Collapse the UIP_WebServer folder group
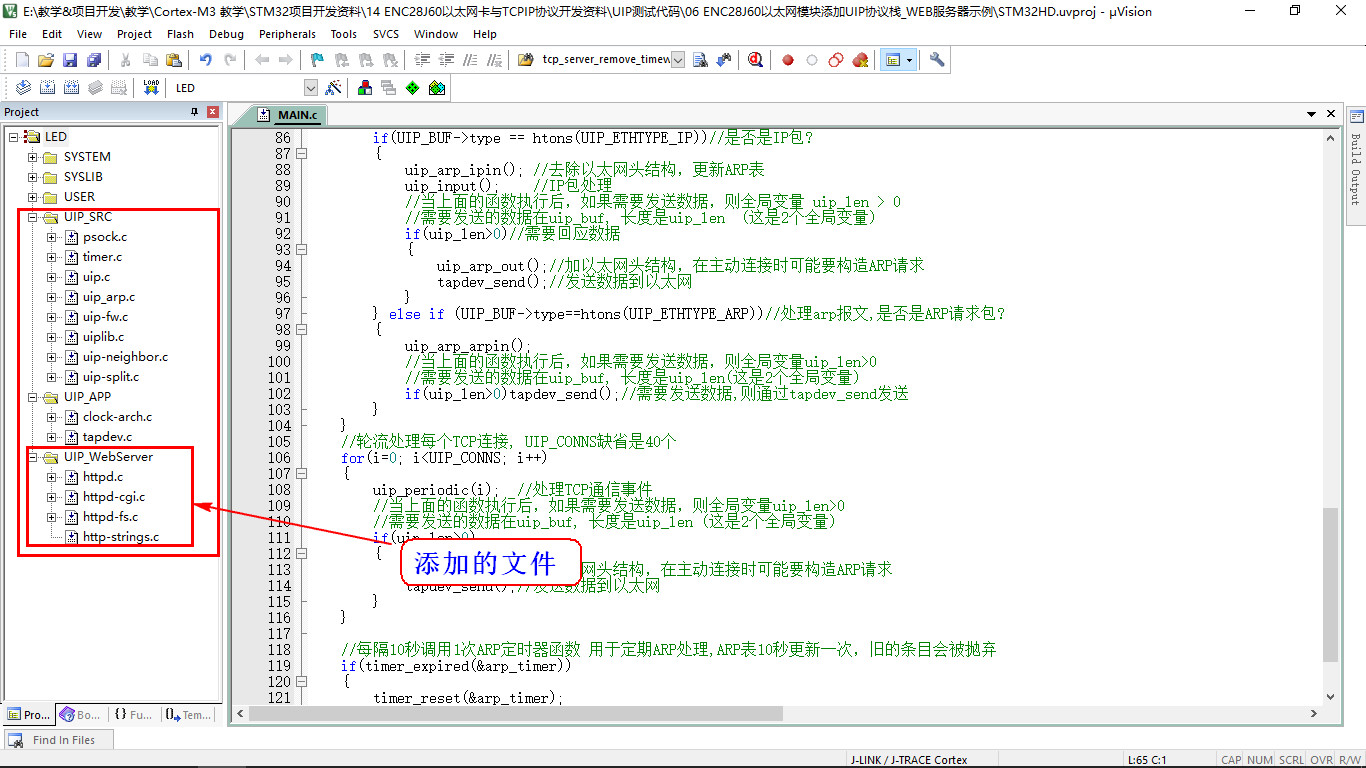Image resolution: width=1366 pixels, height=768 pixels. tap(32, 457)
